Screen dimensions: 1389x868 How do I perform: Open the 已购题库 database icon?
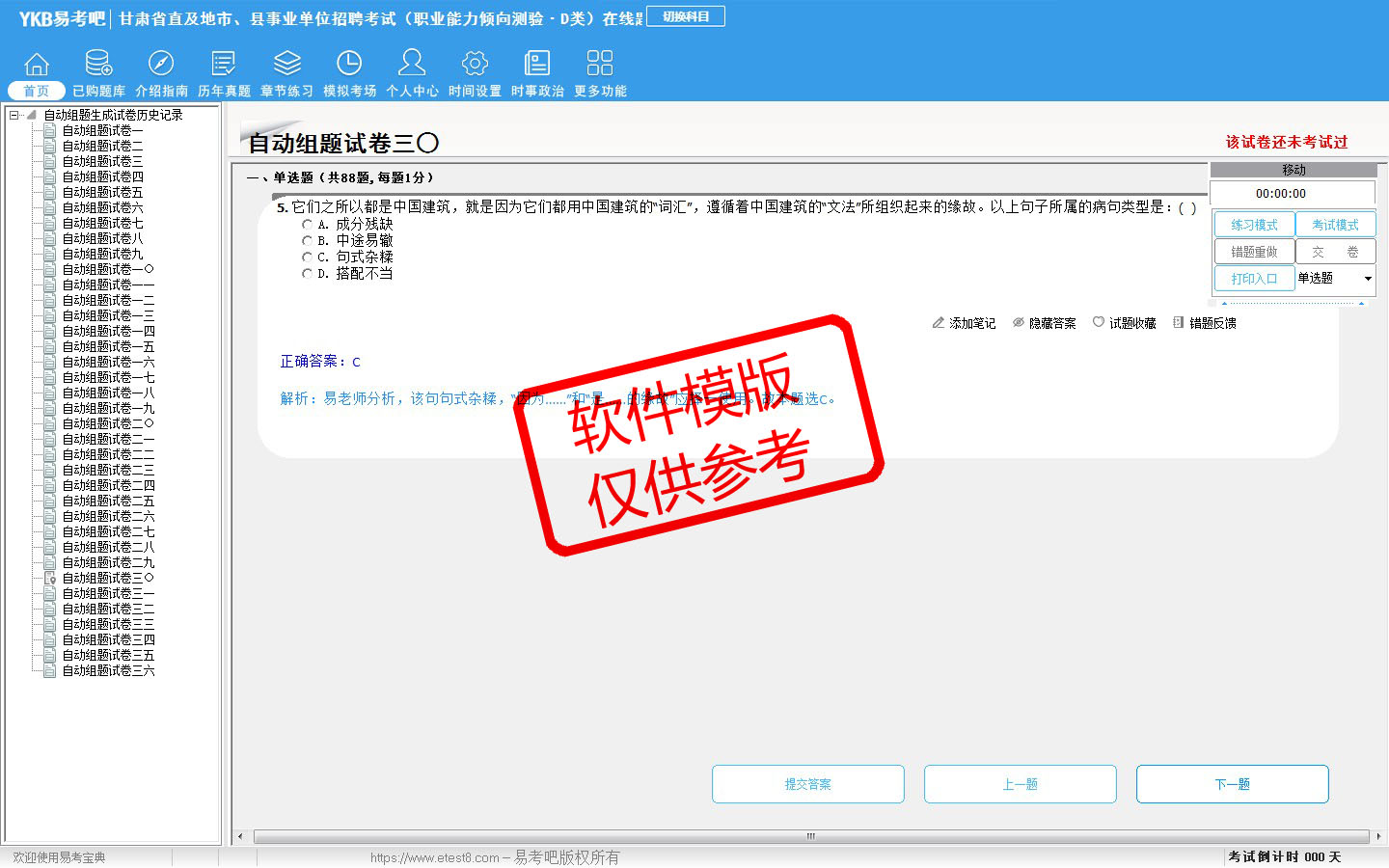[98, 64]
